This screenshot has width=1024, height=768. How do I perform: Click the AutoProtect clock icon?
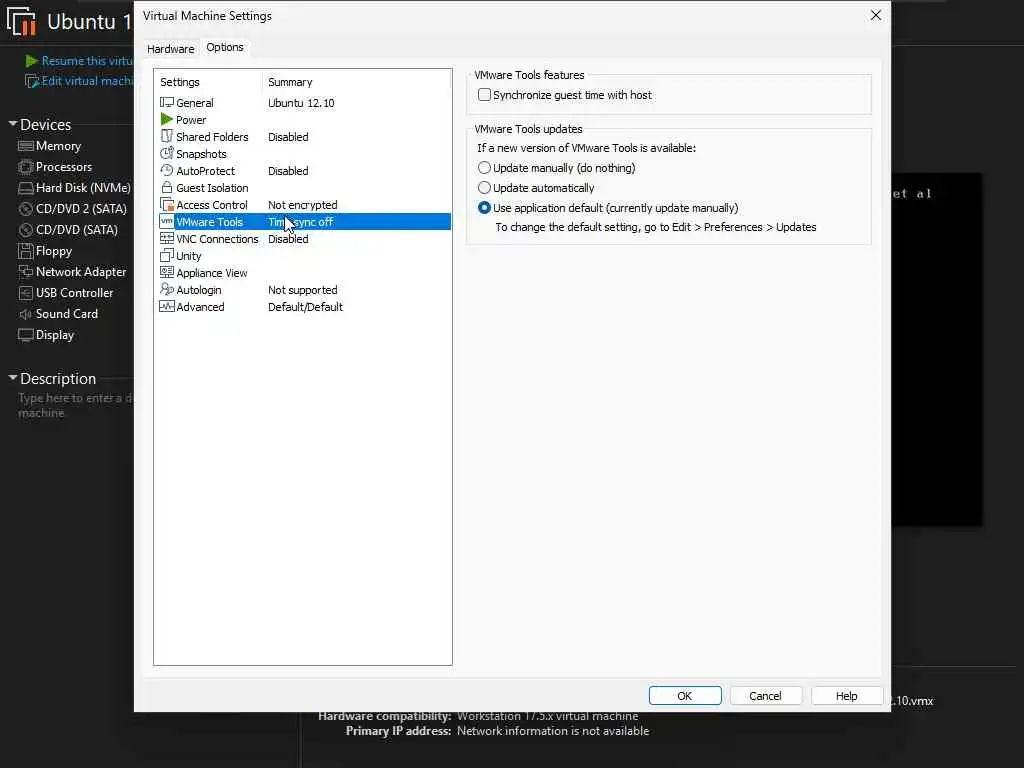167,170
